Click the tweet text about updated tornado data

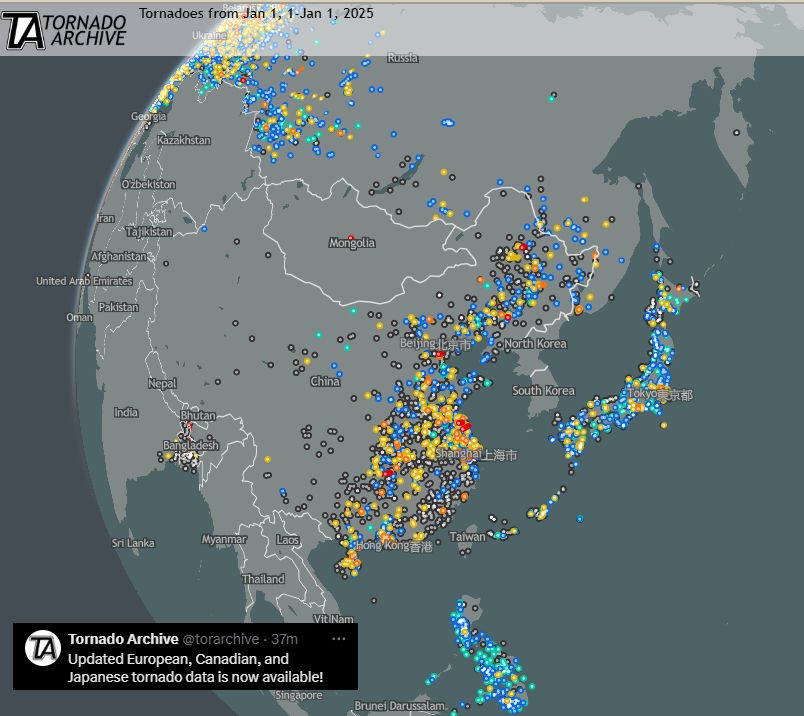tap(195, 668)
